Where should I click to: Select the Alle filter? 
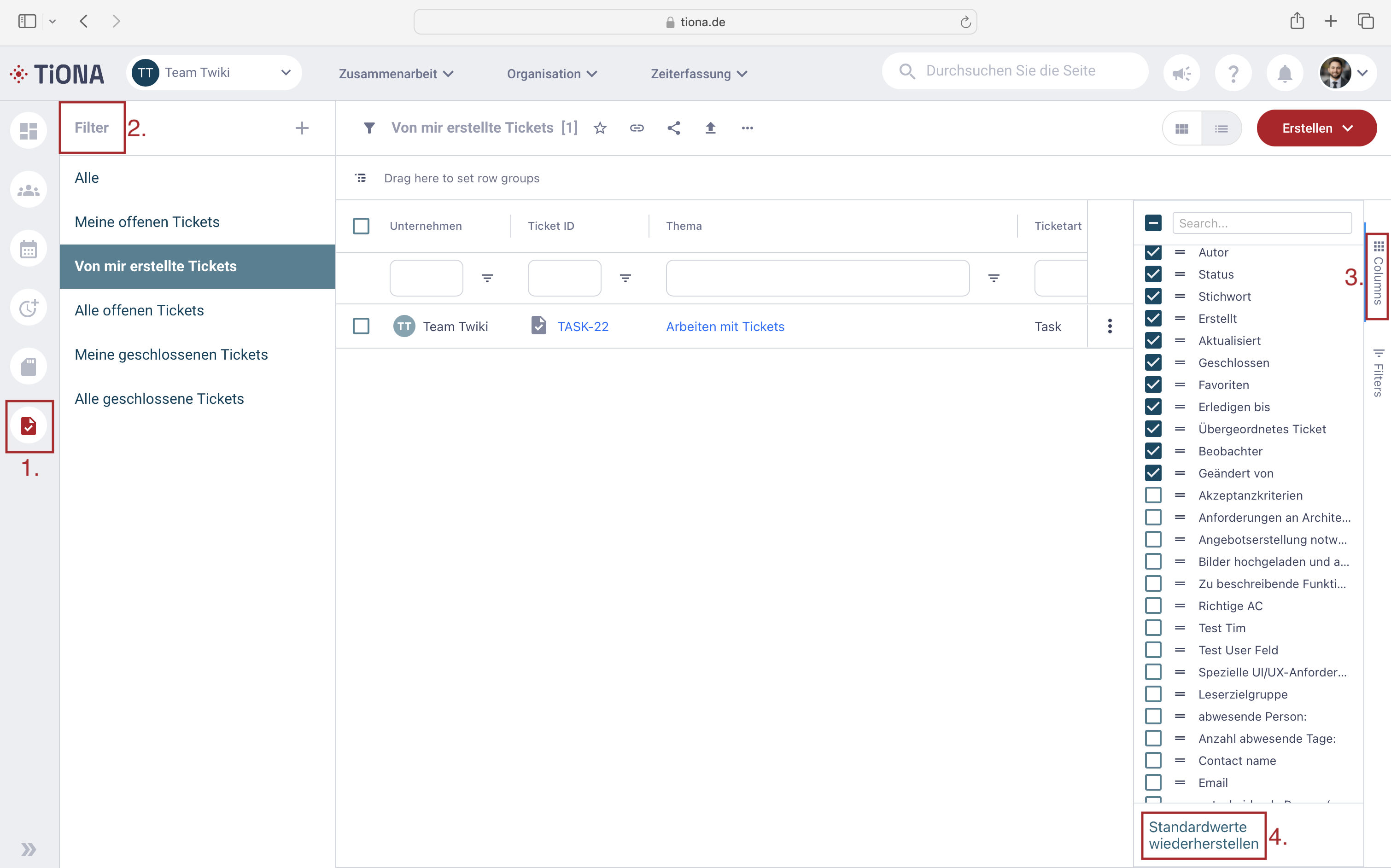click(x=198, y=178)
